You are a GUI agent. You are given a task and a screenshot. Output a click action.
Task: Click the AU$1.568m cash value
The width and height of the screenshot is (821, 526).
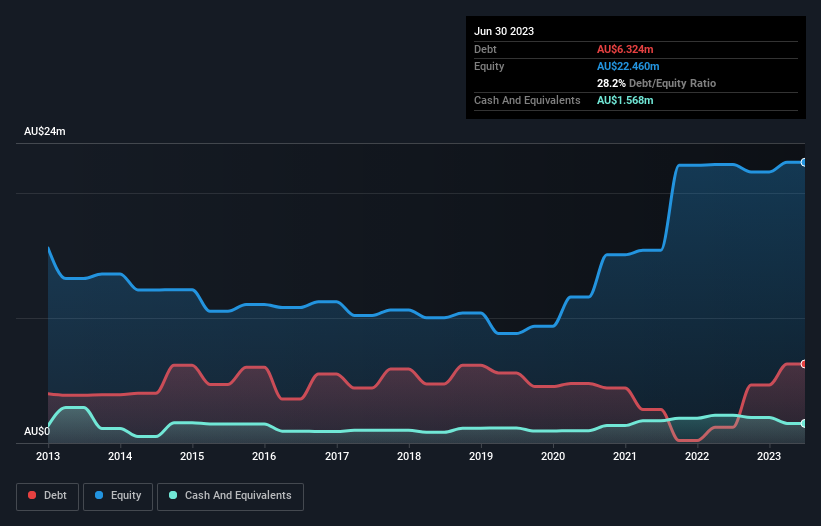[625, 100]
